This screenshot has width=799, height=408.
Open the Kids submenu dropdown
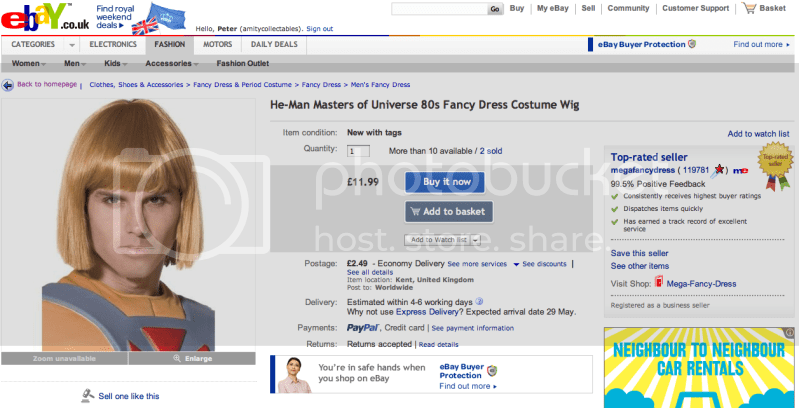pos(116,64)
